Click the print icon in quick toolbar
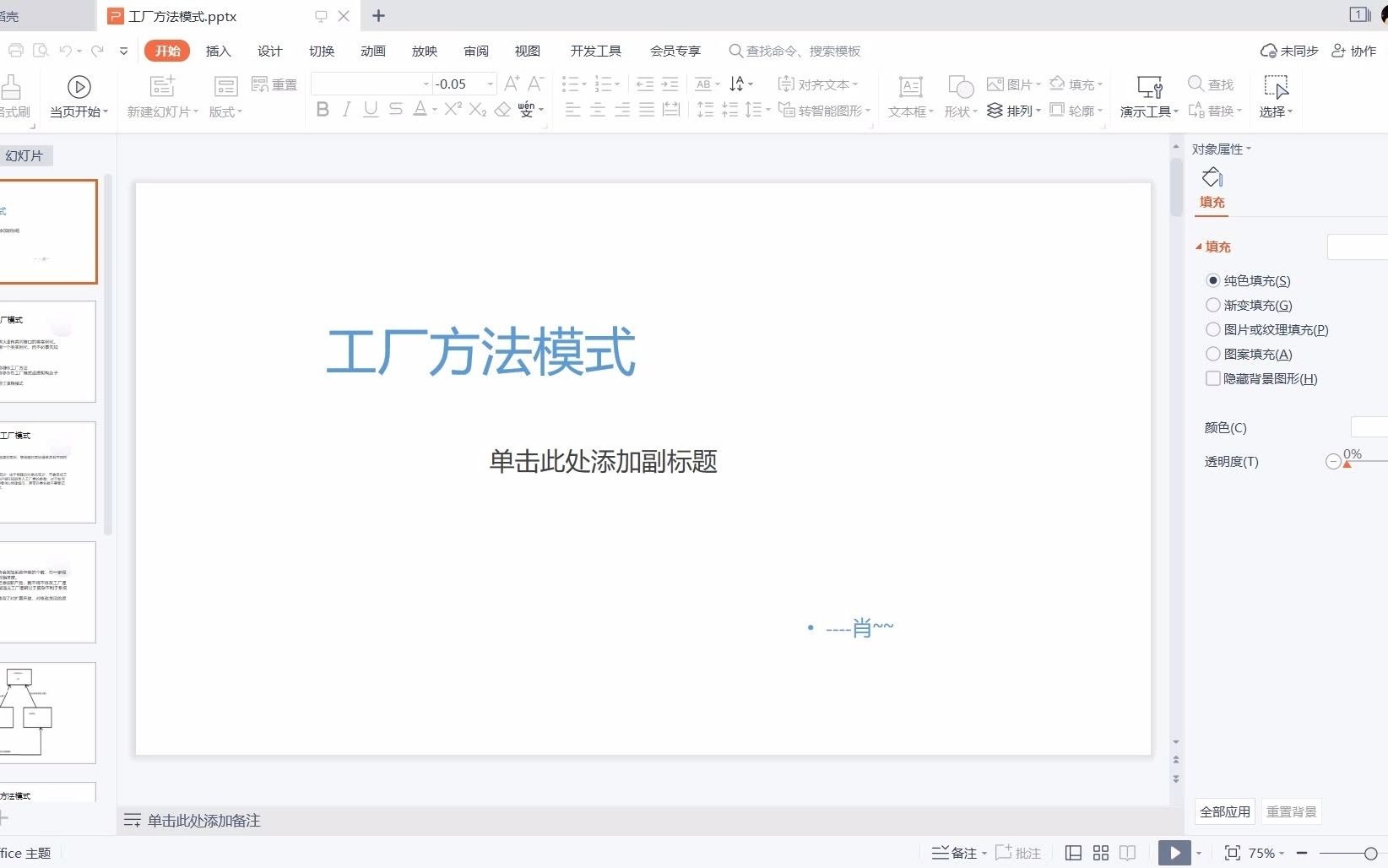The height and width of the screenshot is (868, 1388). pyautogui.click(x=16, y=51)
